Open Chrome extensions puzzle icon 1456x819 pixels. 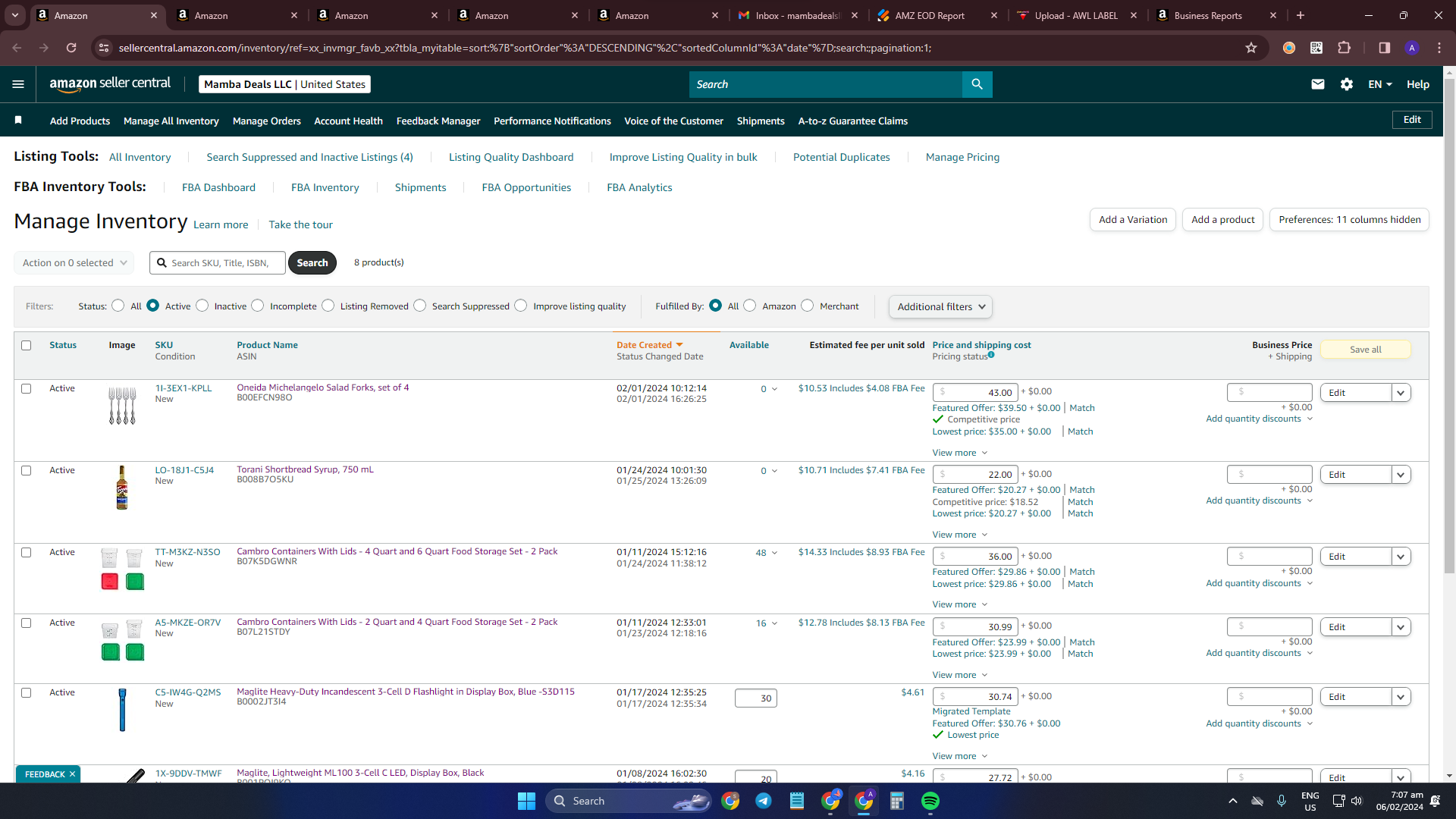click(1344, 48)
